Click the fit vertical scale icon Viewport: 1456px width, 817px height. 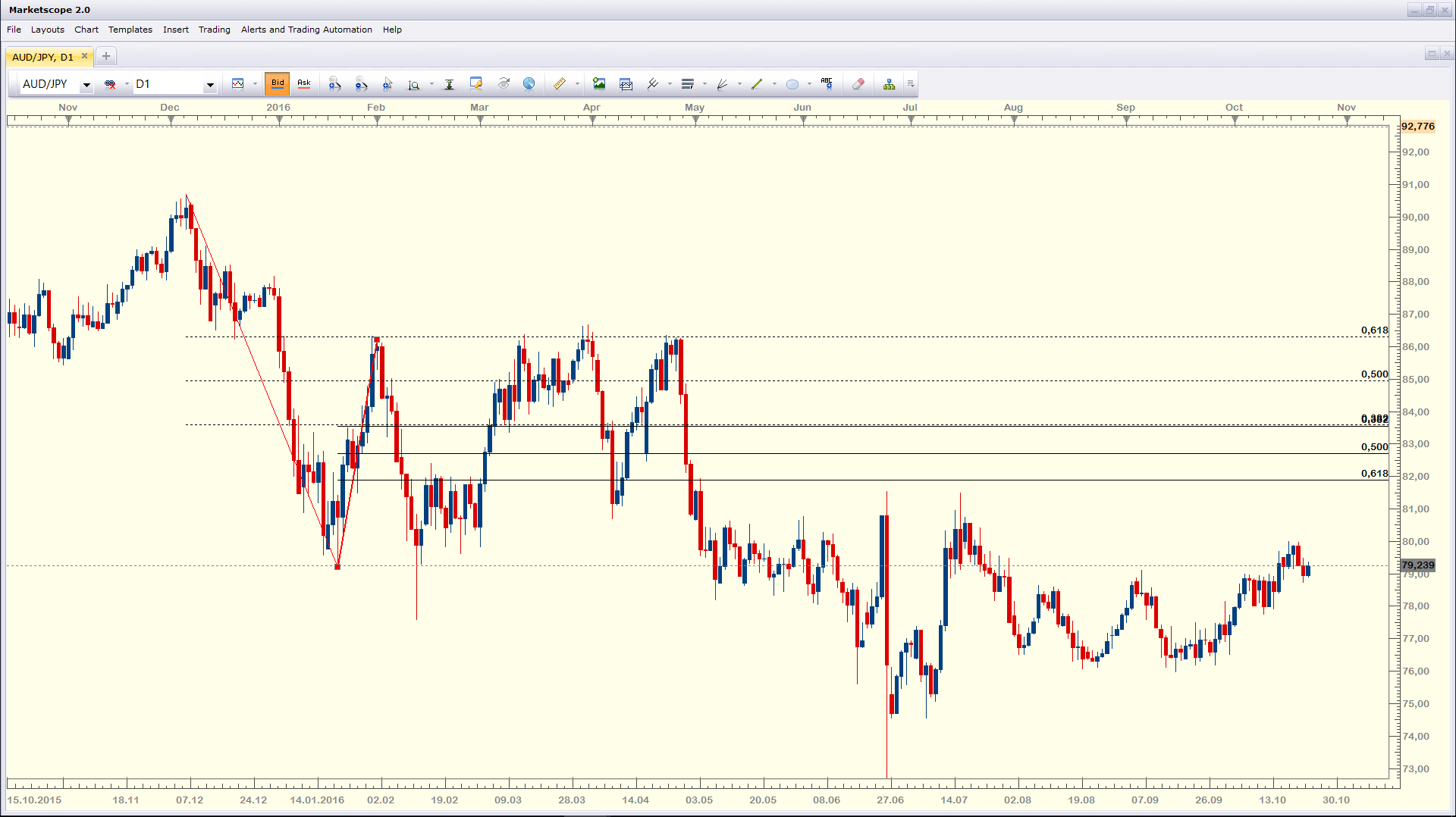(x=449, y=84)
